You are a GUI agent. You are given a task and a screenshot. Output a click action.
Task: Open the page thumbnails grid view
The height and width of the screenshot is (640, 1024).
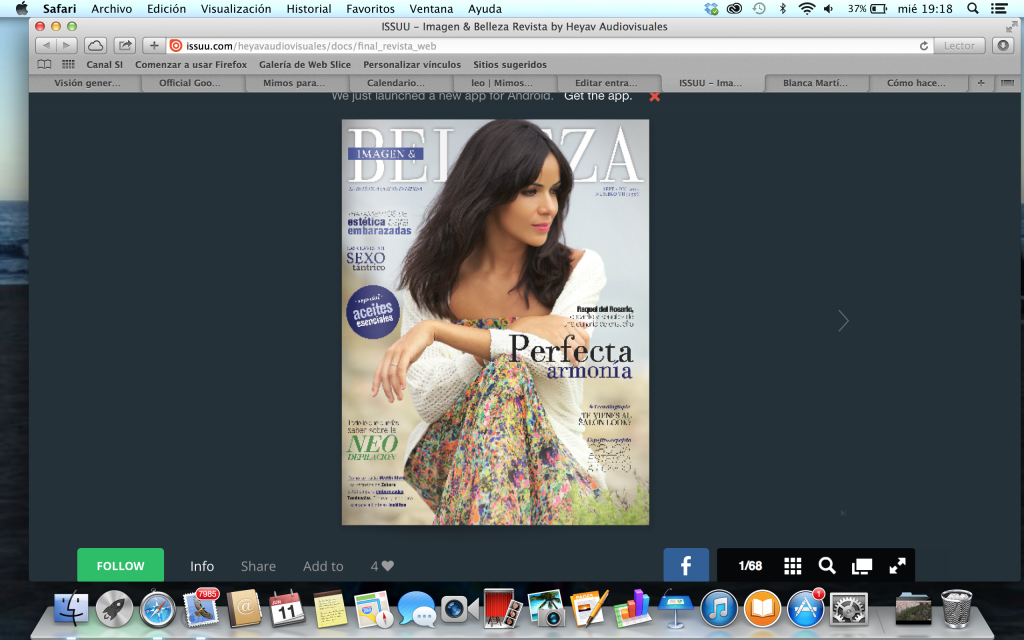tap(792, 566)
